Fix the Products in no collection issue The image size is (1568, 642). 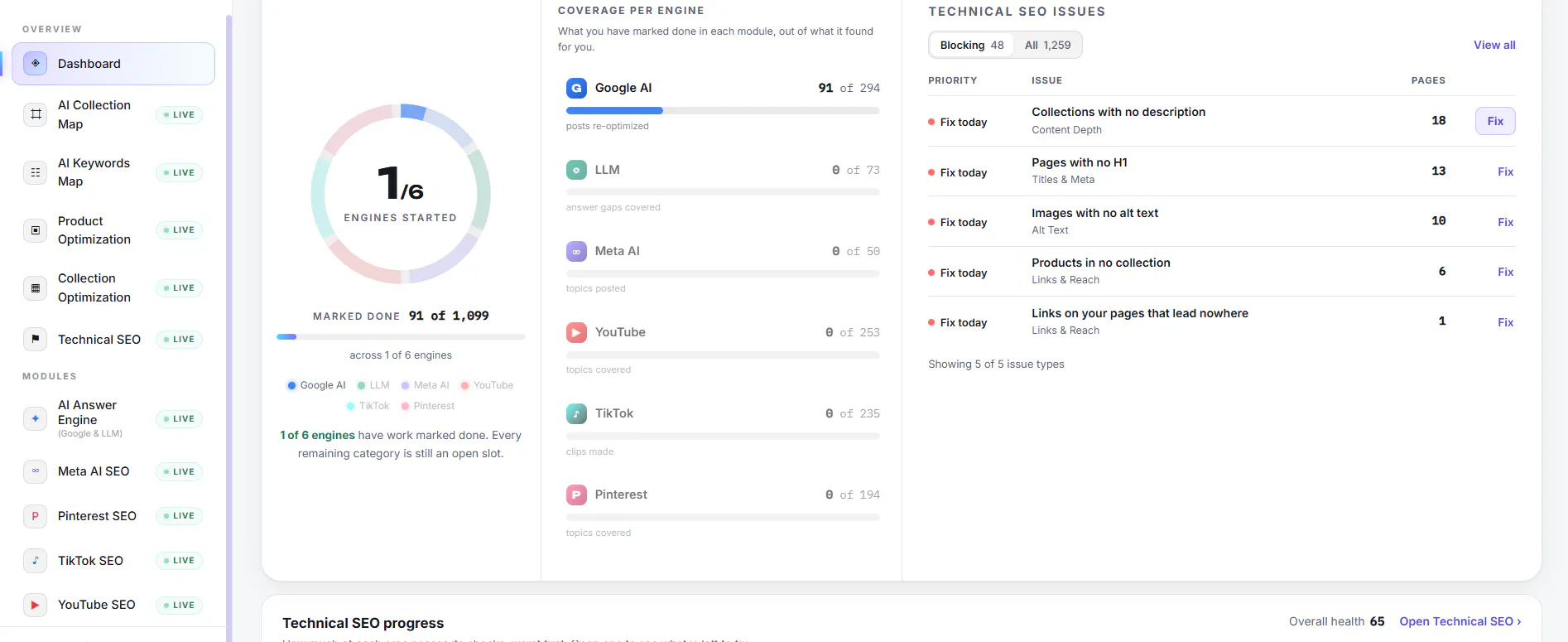(x=1505, y=272)
